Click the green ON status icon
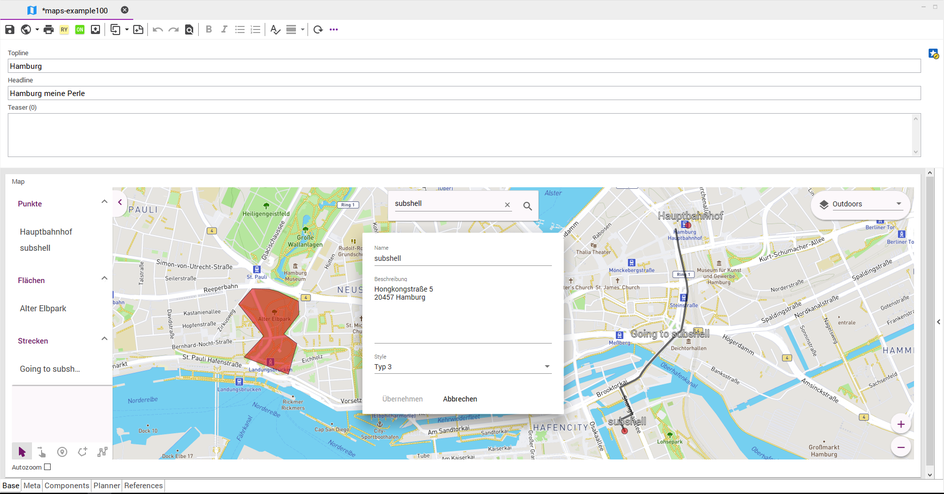 tap(79, 29)
